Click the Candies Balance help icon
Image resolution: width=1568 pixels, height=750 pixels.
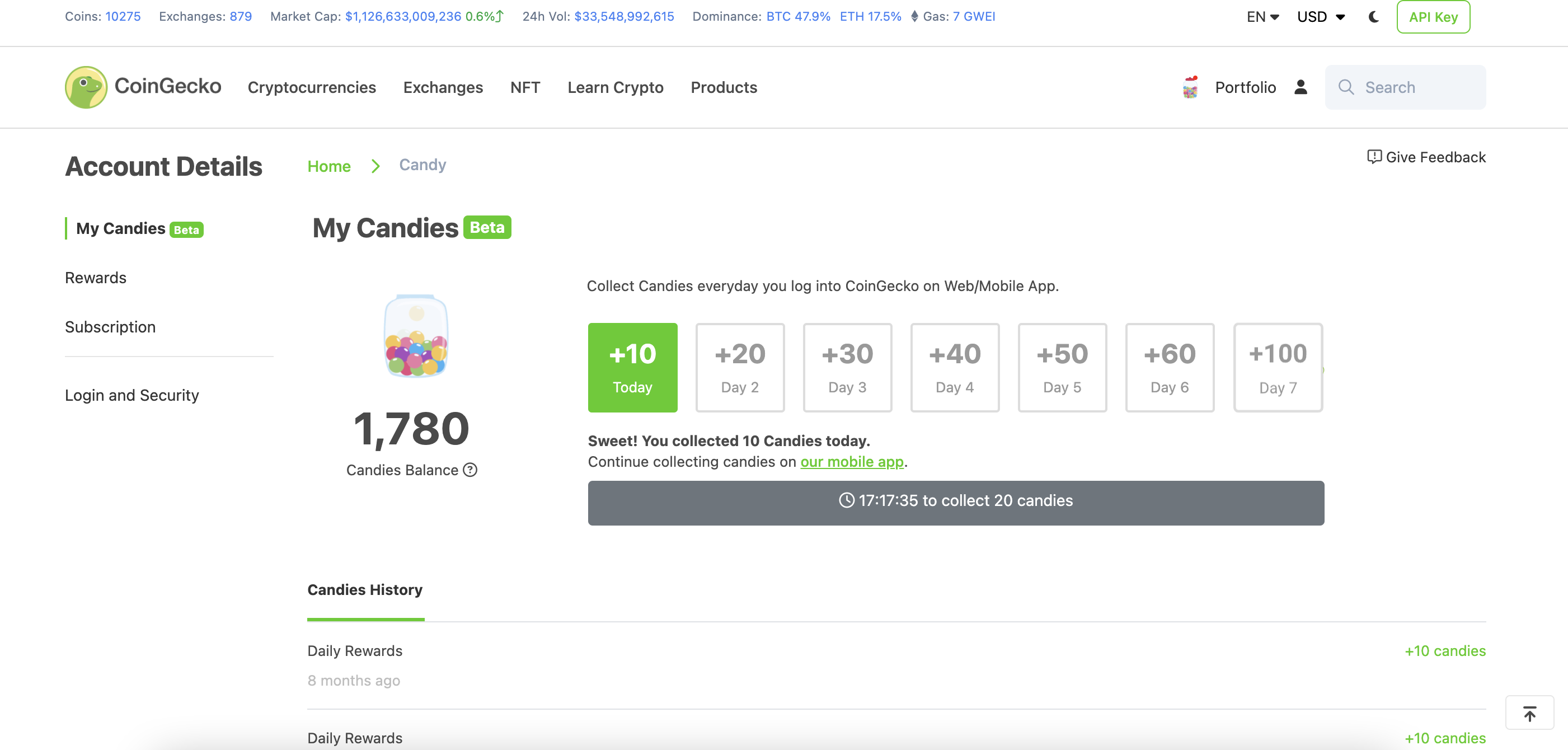(x=470, y=470)
